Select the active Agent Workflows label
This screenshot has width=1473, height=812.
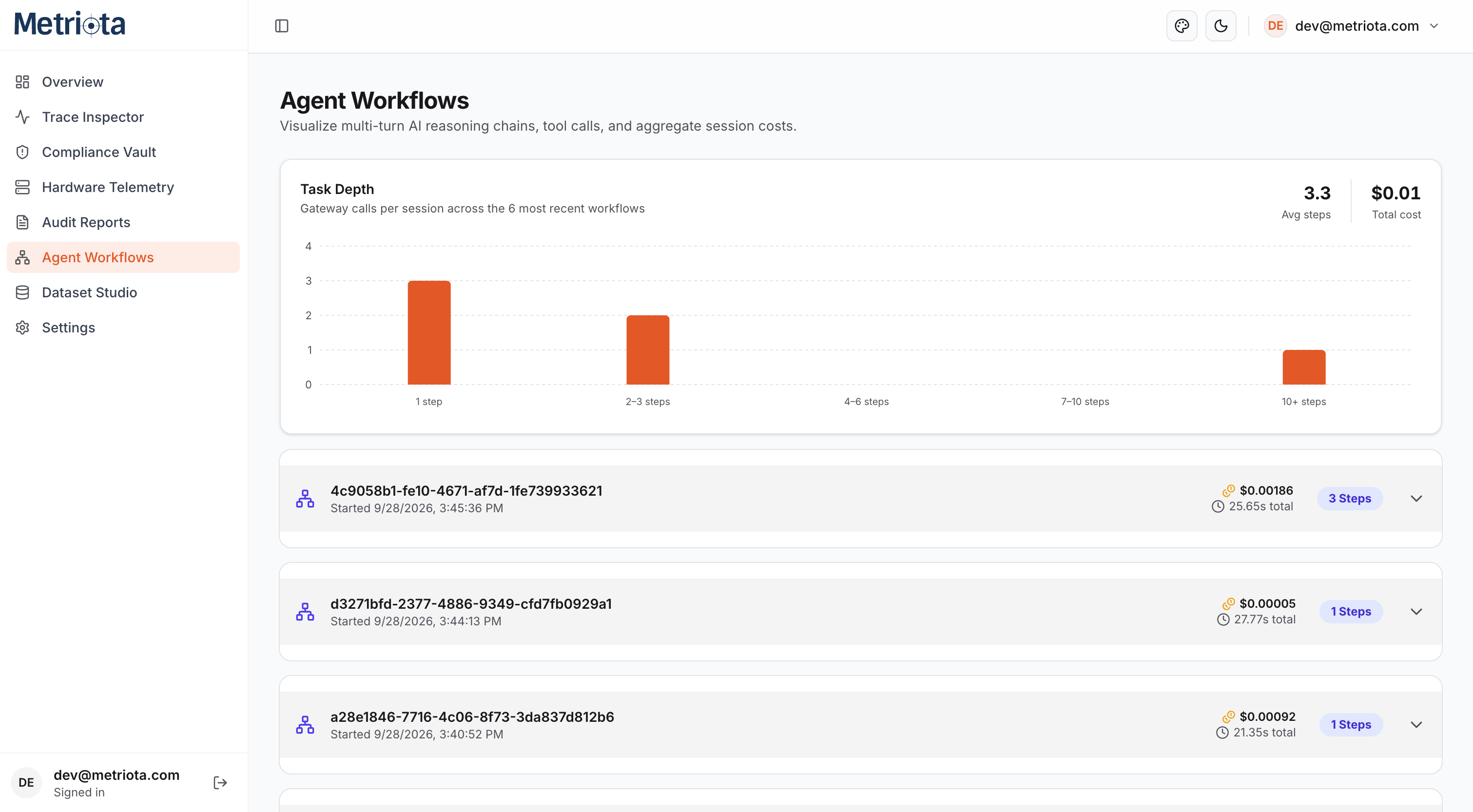(x=98, y=257)
